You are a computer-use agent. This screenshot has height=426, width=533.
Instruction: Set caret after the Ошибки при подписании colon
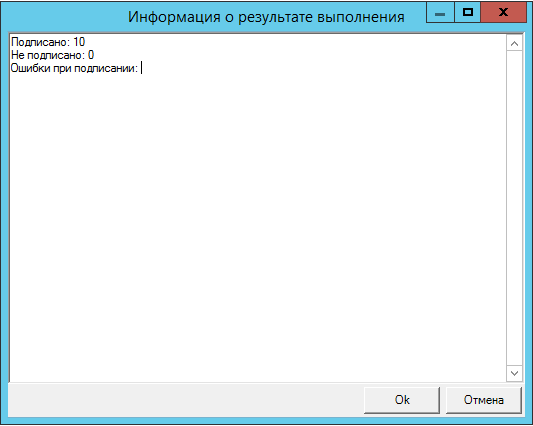[140, 68]
